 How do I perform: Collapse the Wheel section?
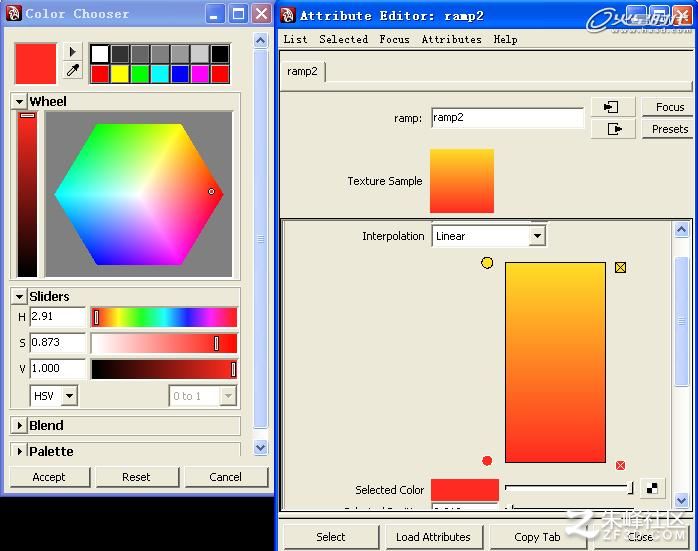(x=19, y=101)
